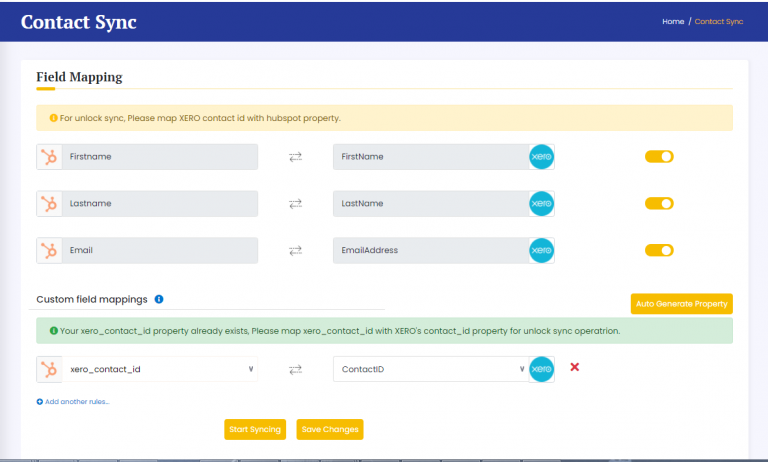Turn off the Email mapping toggle
Image resolution: width=768 pixels, height=462 pixels.
point(659,250)
